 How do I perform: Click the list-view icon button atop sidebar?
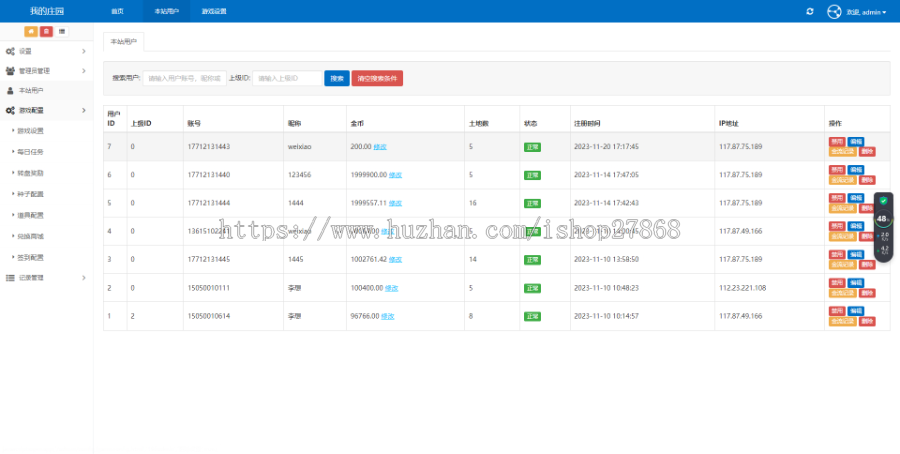[x=62, y=32]
